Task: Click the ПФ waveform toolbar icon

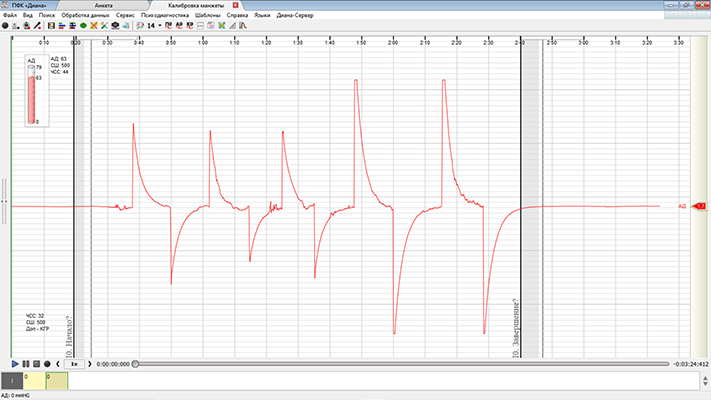Action: pos(168,26)
